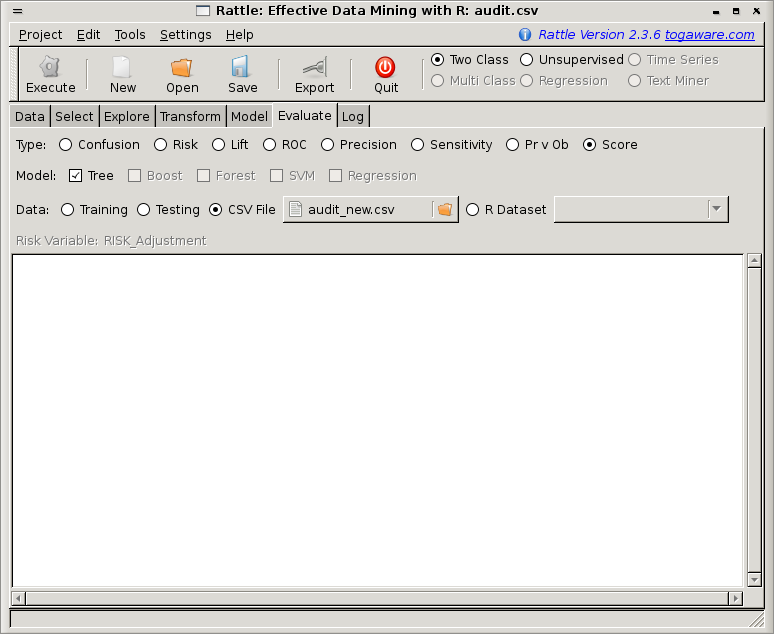Click the folder icon in audit_new.csv chooser

(445, 210)
